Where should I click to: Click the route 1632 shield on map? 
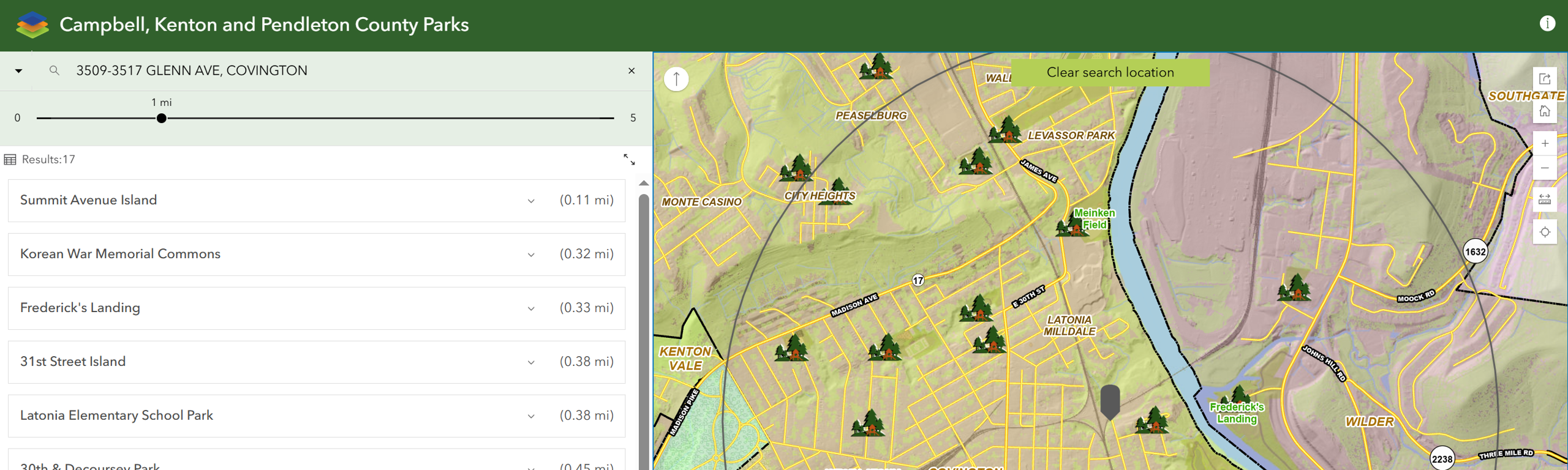tap(1475, 252)
